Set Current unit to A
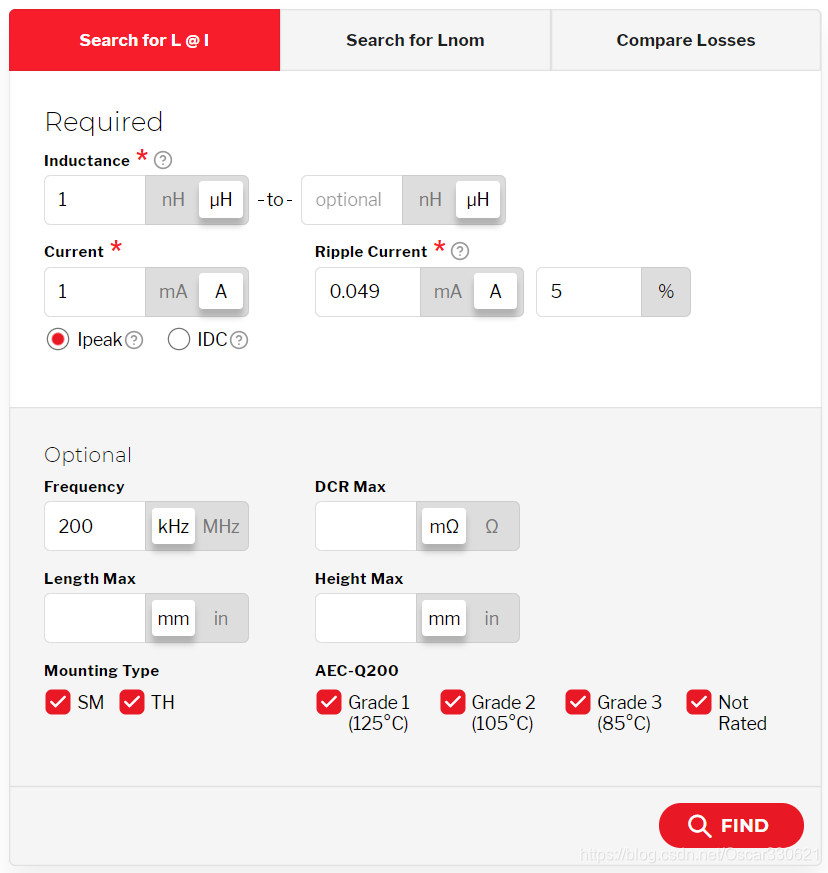Viewport: 828px width, 873px height. 221,292
